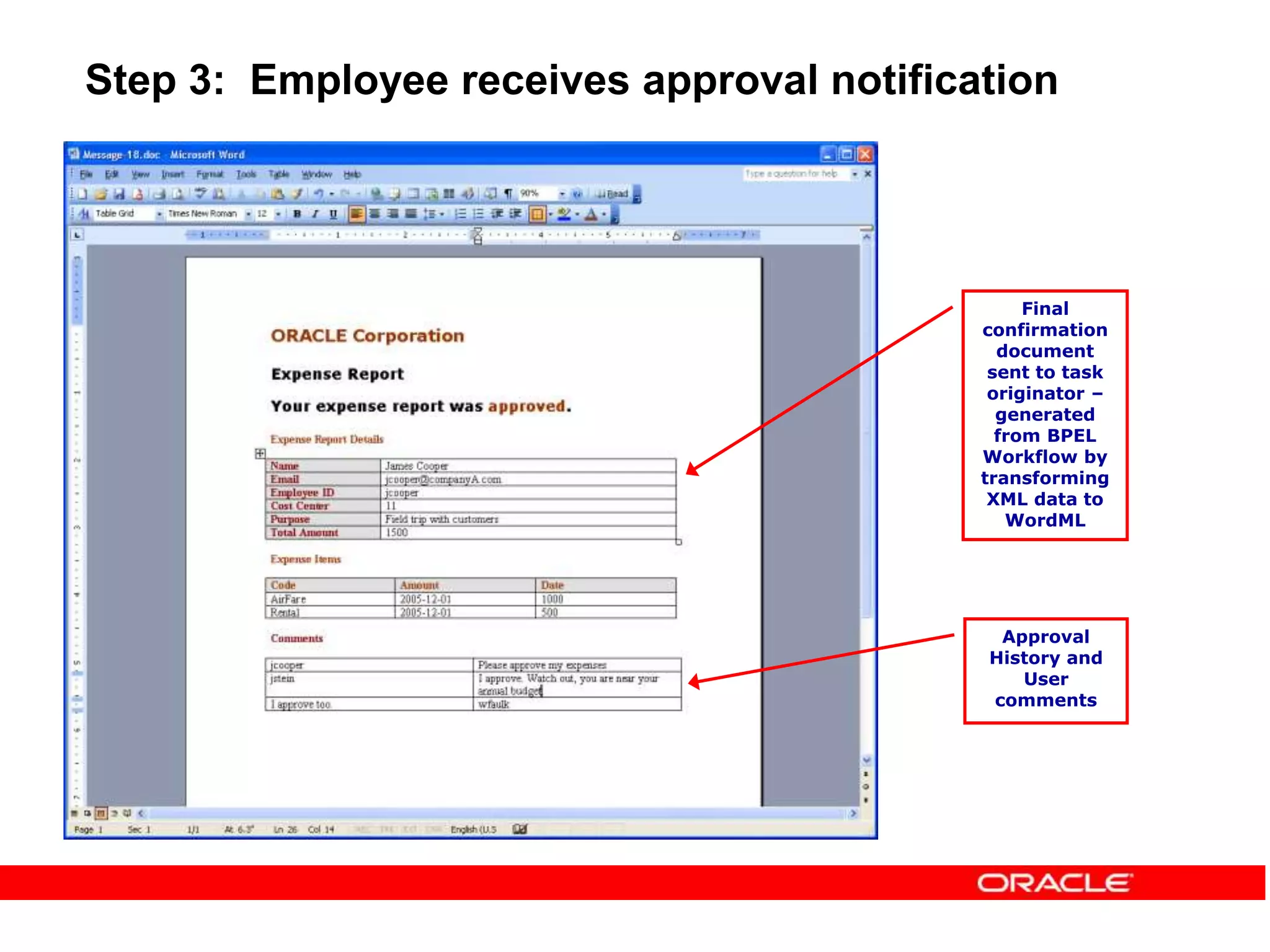The width and height of the screenshot is (1270, 952).
Task: Click the Highlight color button
Action: click(564, 214)
